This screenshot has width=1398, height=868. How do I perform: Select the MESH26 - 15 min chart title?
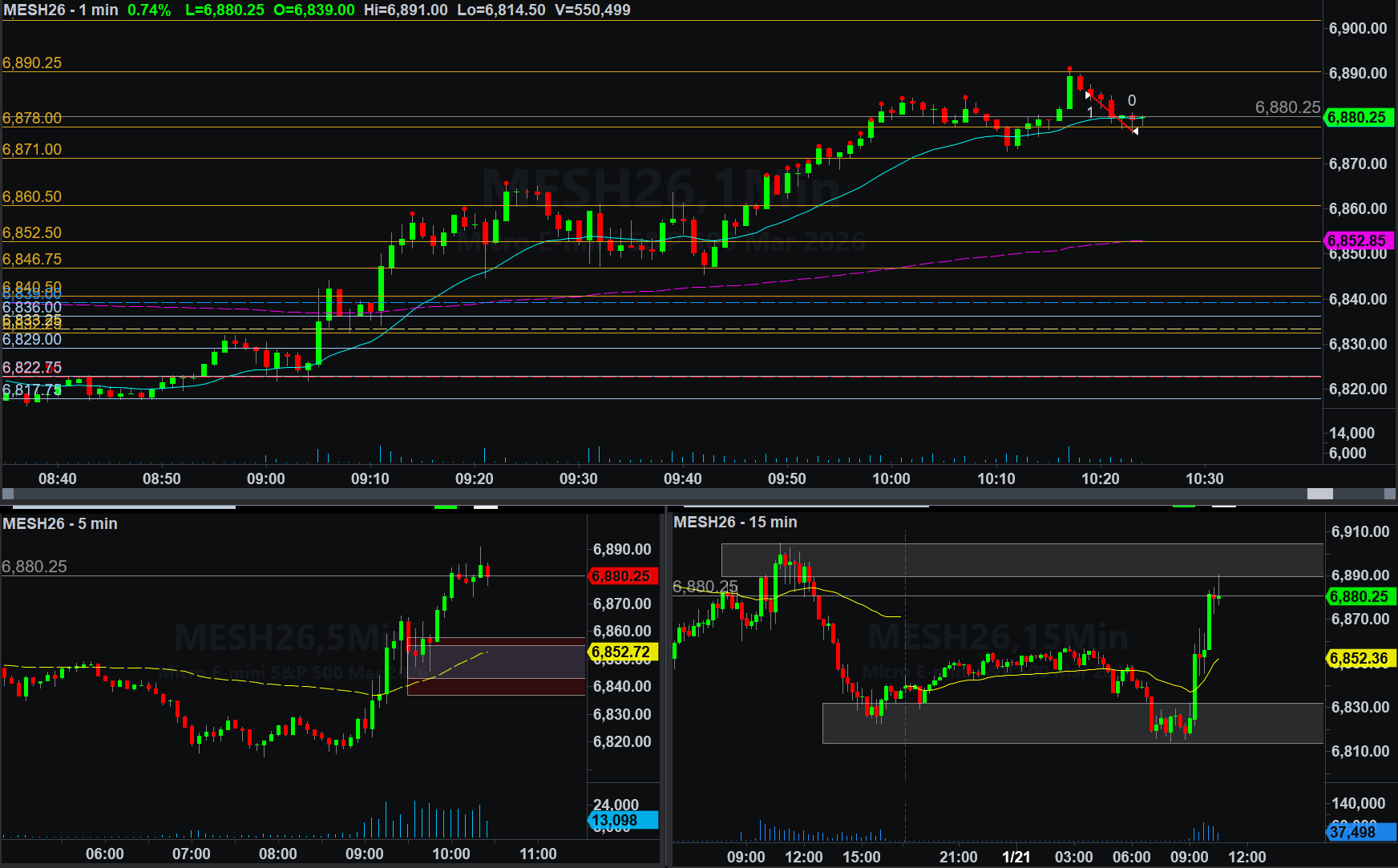[735, 522]
